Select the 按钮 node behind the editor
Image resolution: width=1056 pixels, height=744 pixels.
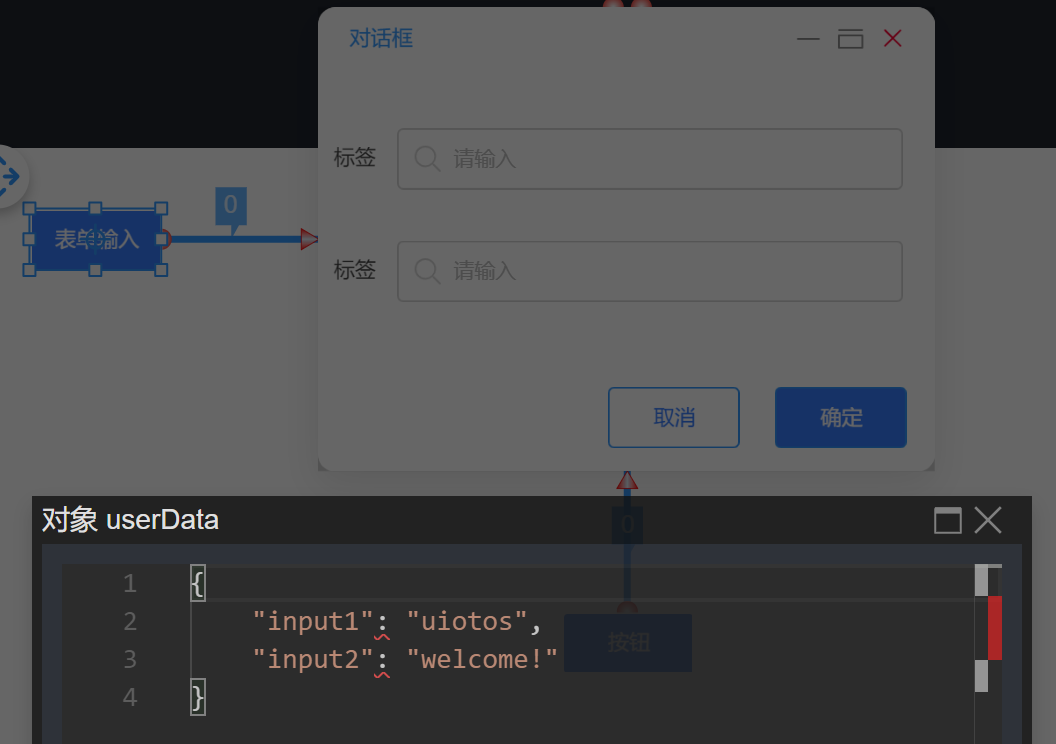pos(628,642)
